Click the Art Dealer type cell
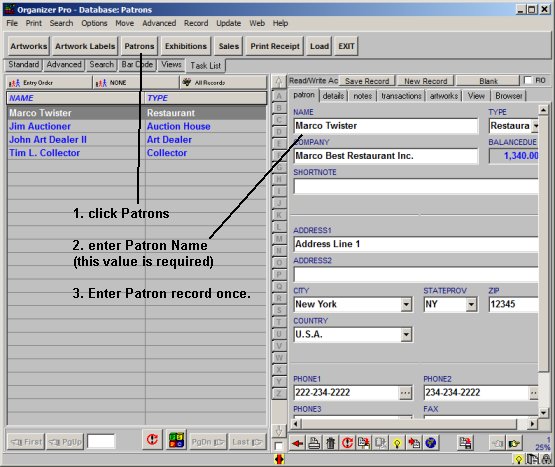The image size is (555, 467). click(205, 139)
